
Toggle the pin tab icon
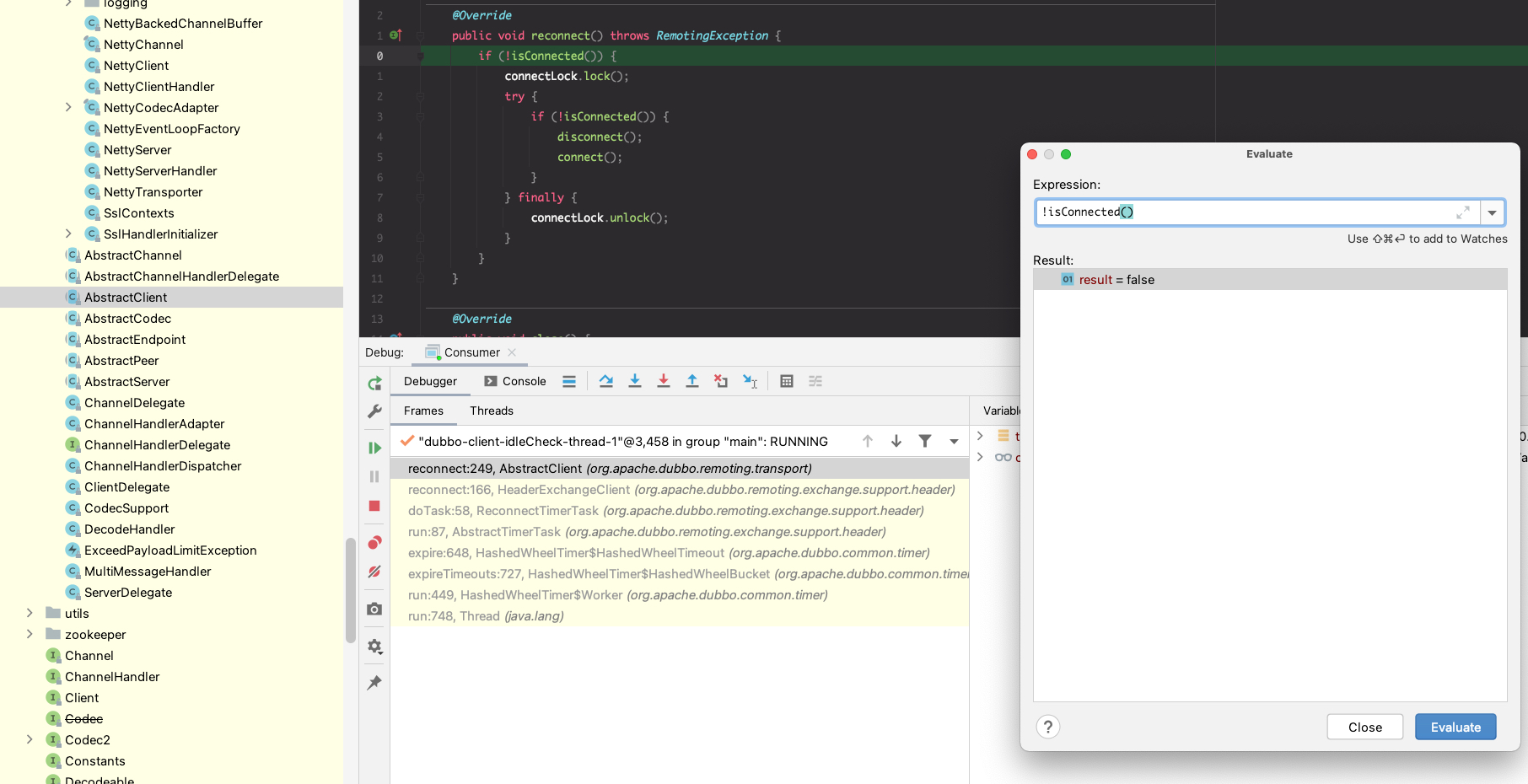click(374, 683)
